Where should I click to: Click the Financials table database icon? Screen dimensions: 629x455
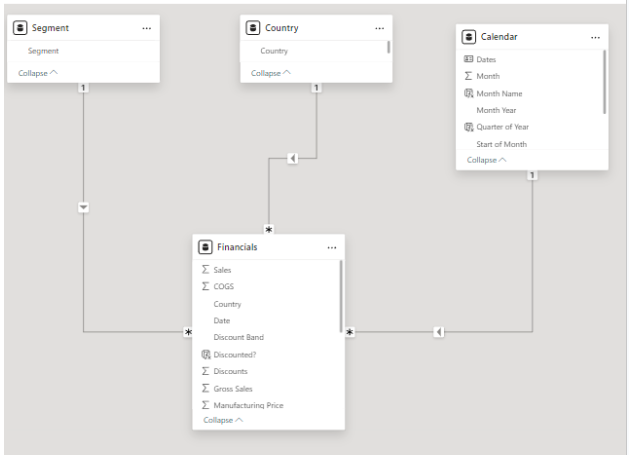pos(205,247)
